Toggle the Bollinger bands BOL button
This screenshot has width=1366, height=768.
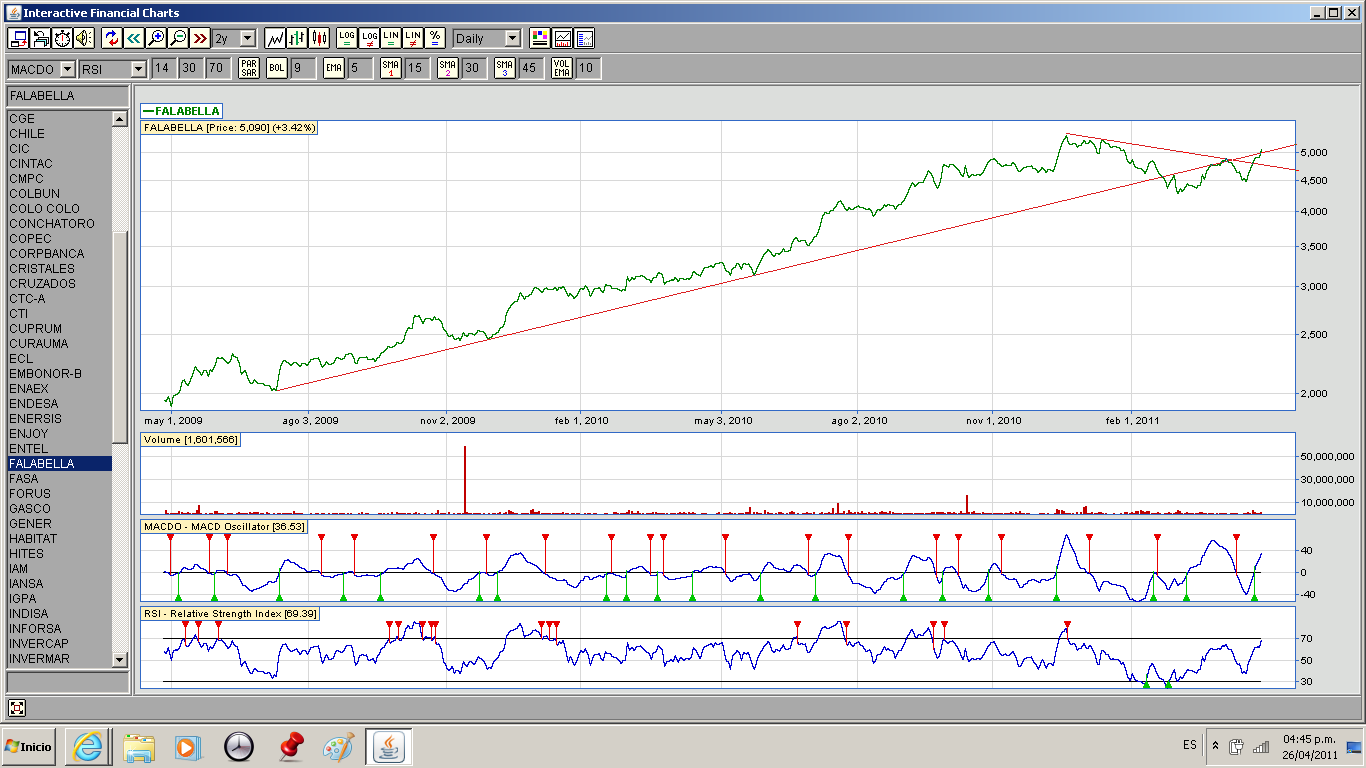[x=276, y=68]
